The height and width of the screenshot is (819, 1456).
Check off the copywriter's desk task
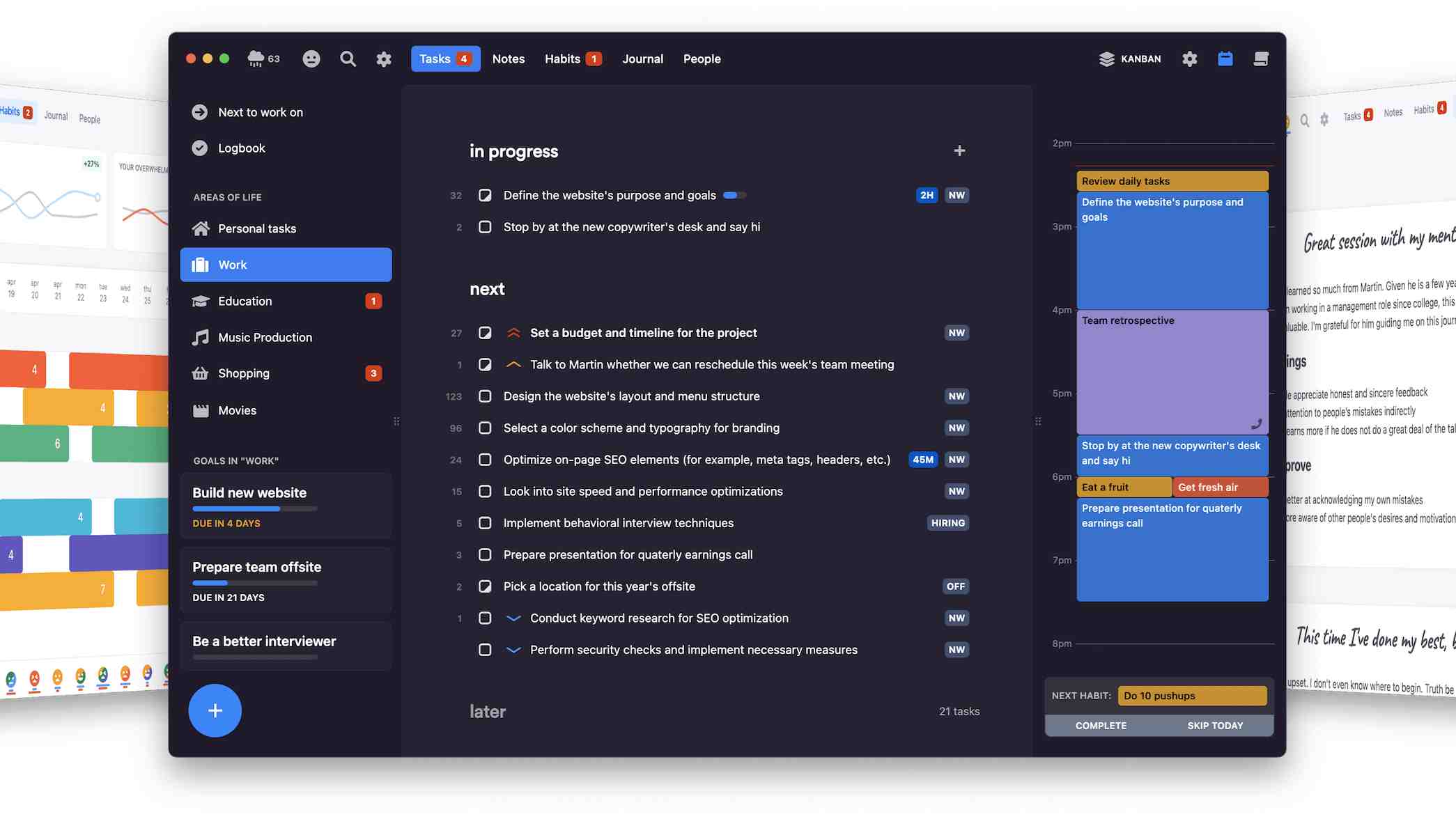click(x=485, y=226)
